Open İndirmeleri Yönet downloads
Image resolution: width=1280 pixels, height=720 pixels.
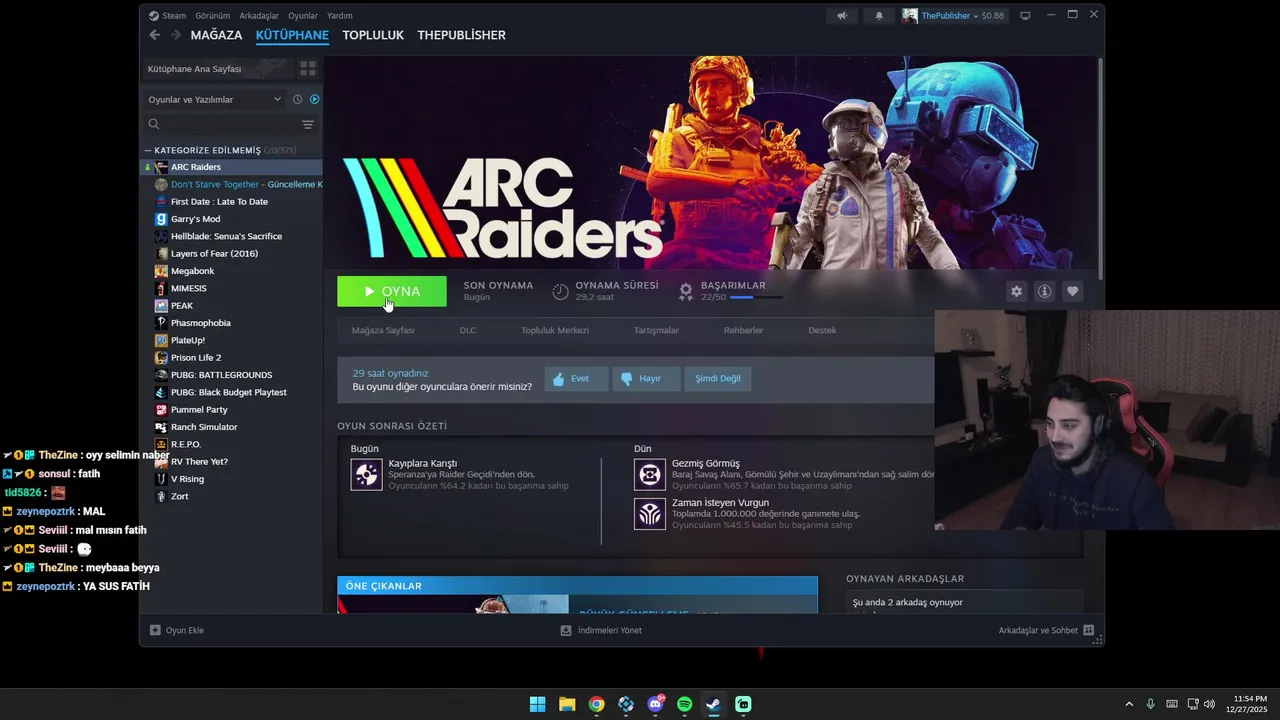[601, 631]
